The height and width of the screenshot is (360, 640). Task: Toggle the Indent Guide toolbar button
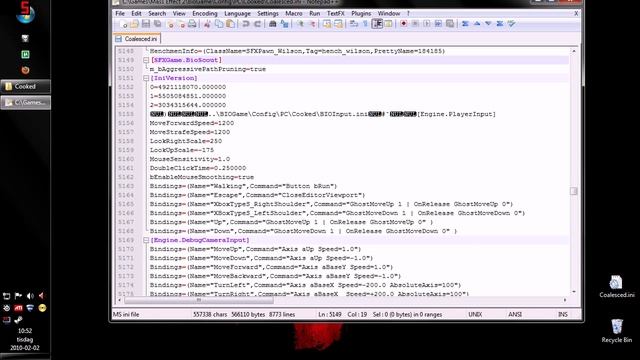[x=377, y=24]
